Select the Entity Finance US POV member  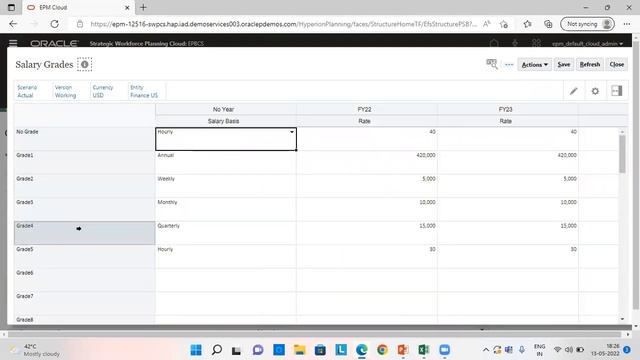click(x=144, y=91)
